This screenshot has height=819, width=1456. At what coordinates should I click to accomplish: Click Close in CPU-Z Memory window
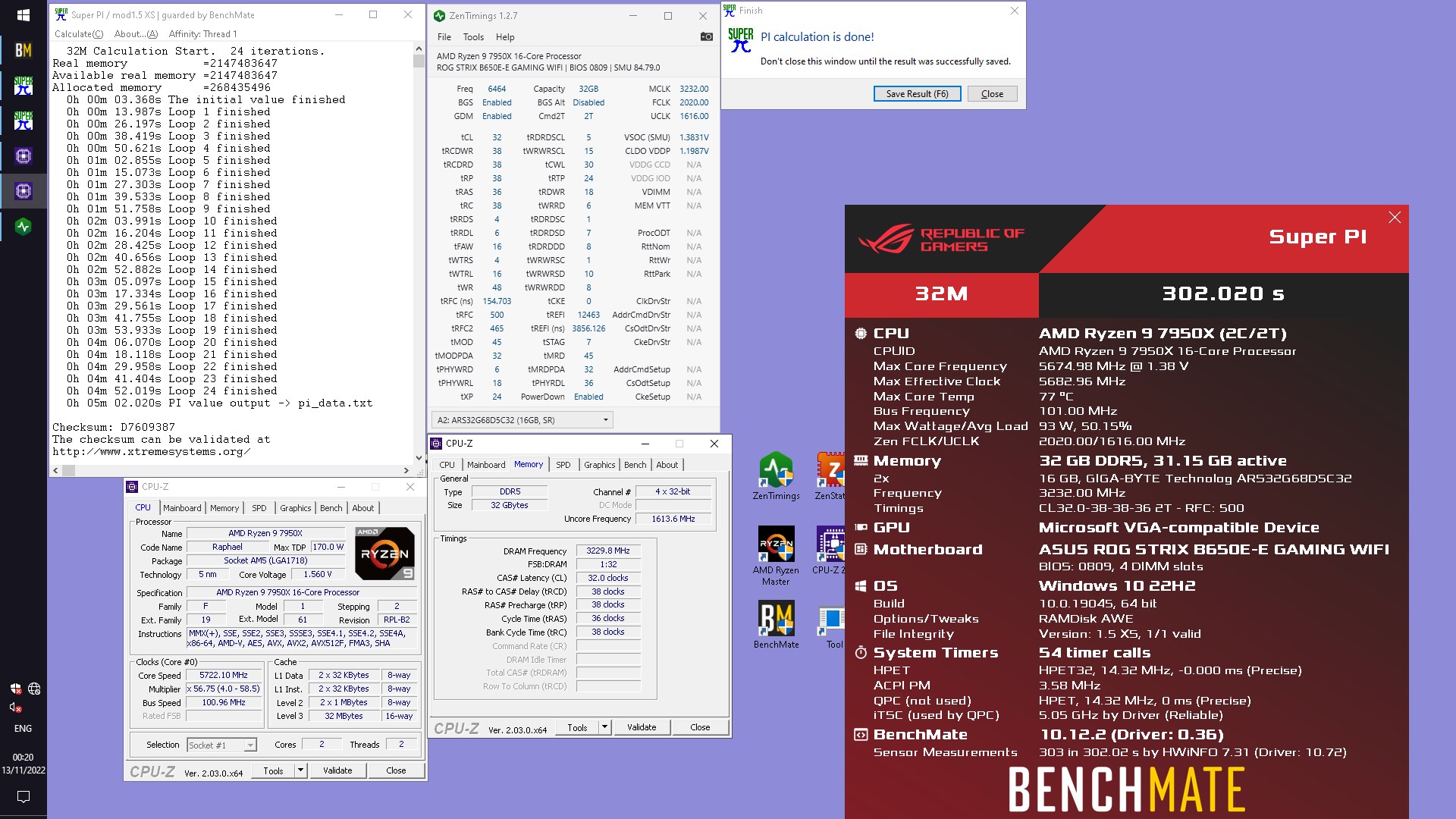click(700, 727)
